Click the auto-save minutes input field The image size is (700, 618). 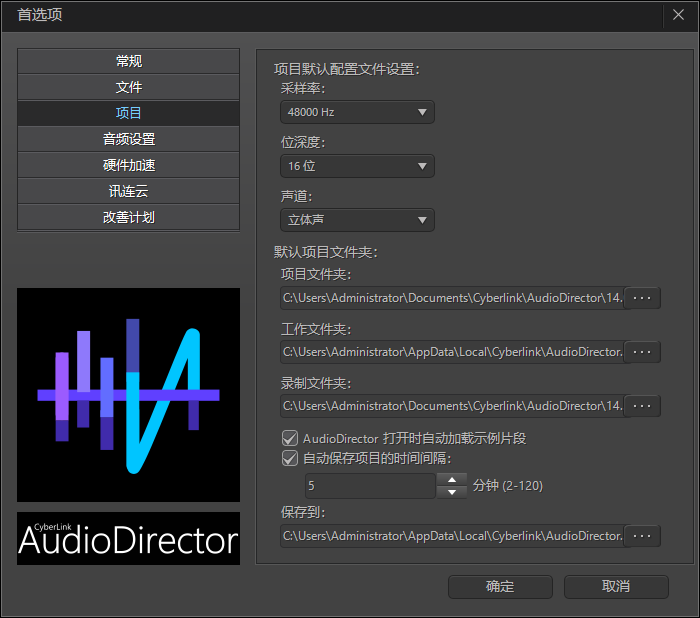[x=370, y=486]
